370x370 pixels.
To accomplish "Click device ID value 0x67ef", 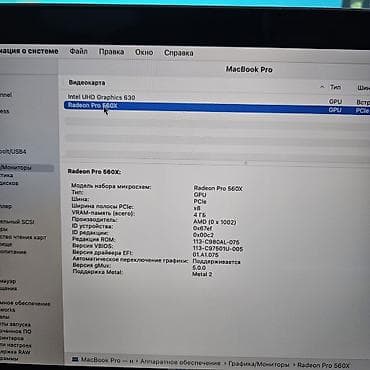I will [202, 228].
